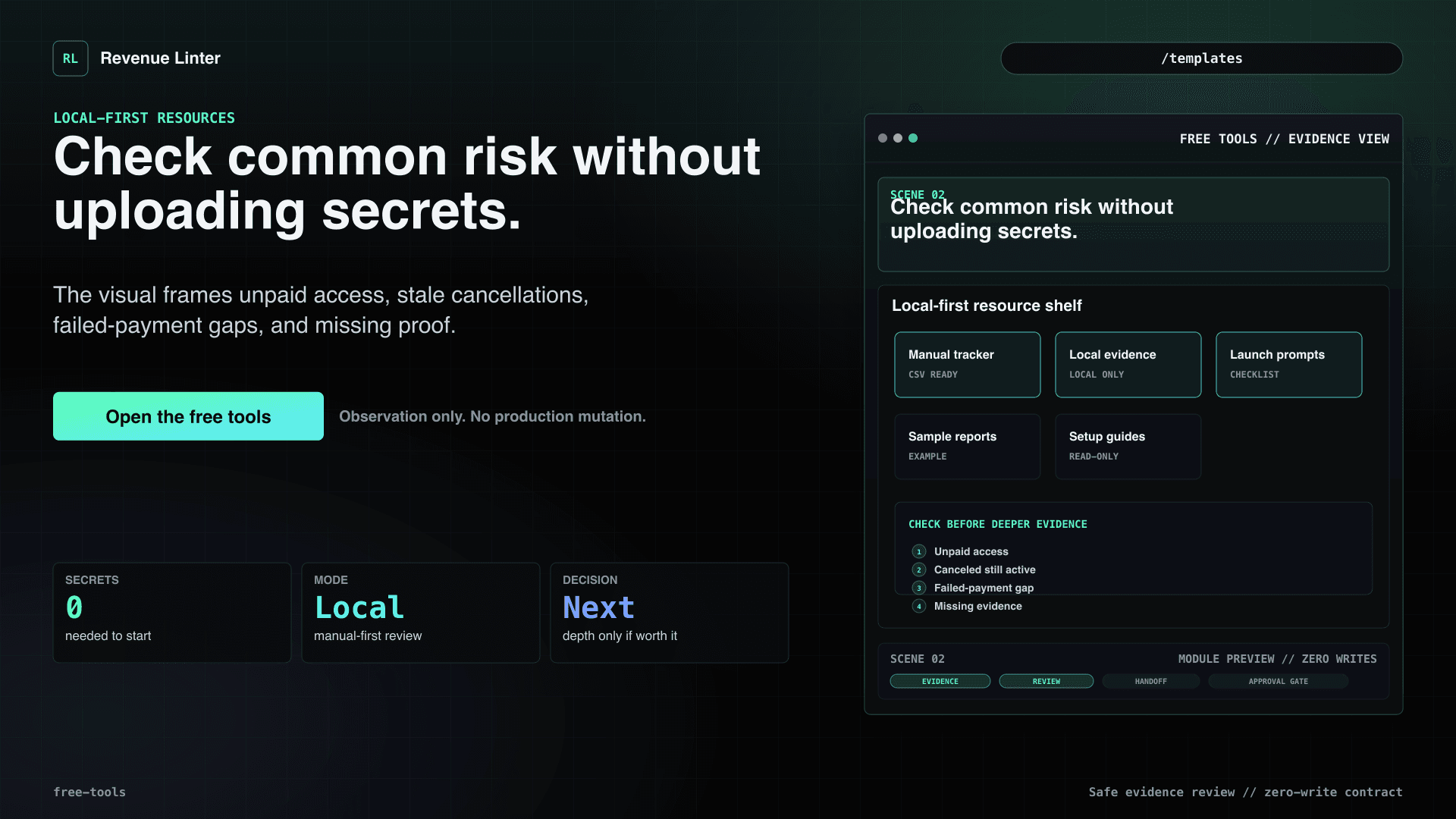Click step 2 circle for Canceled still active
Image resolution: width=1456 pixels, height=819 pixels.
click(x=919, y=570)
